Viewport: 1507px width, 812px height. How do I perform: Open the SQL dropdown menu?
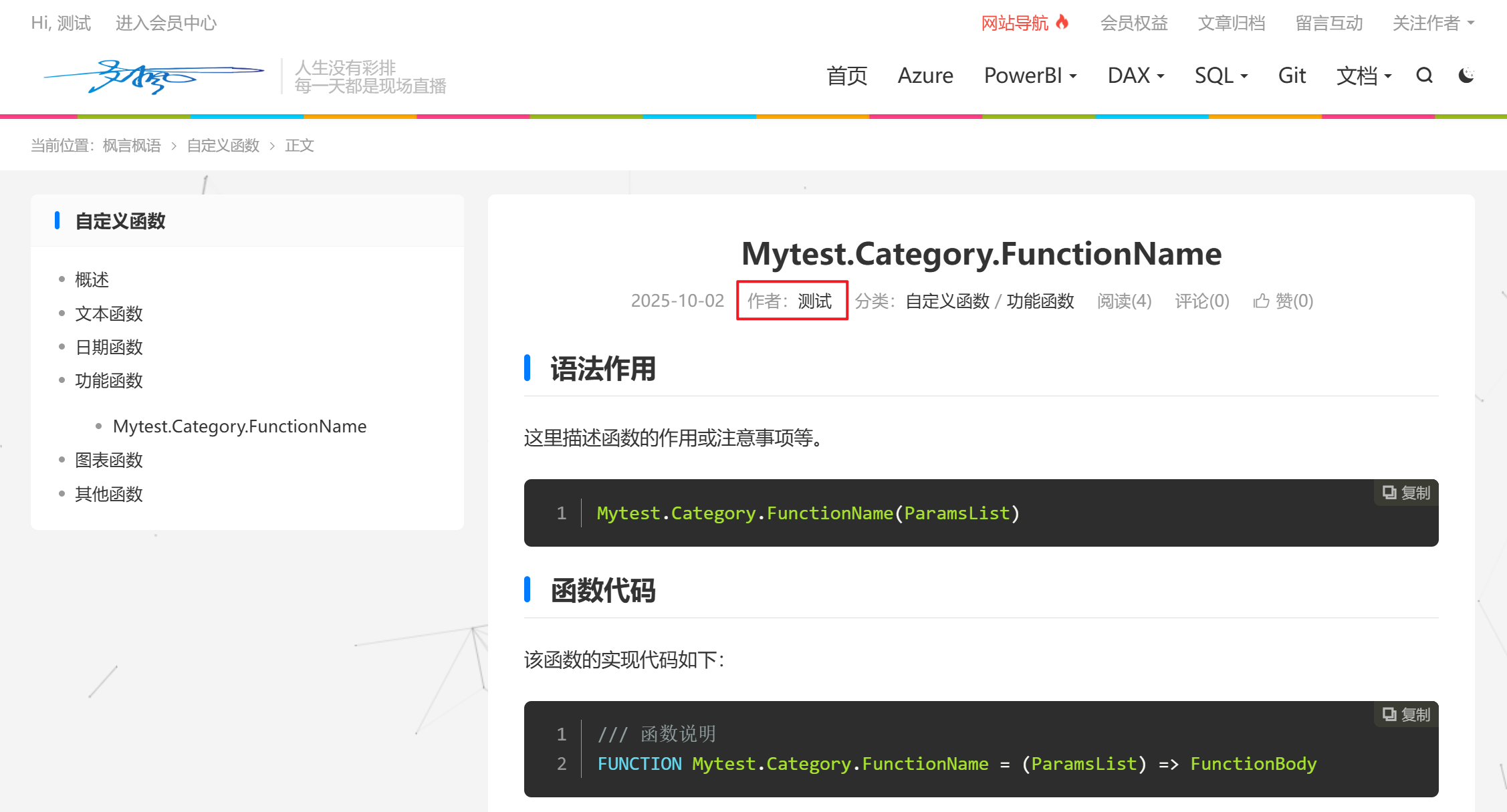point(1221,76)
